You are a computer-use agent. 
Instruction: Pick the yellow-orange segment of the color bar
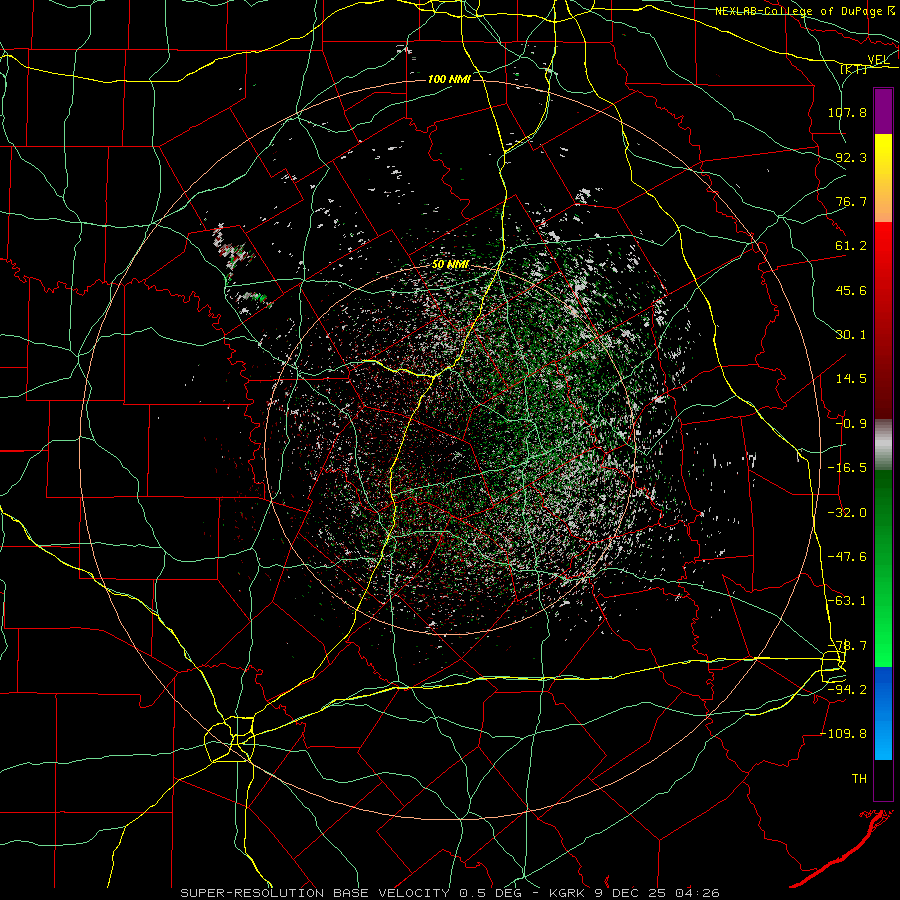883,178
